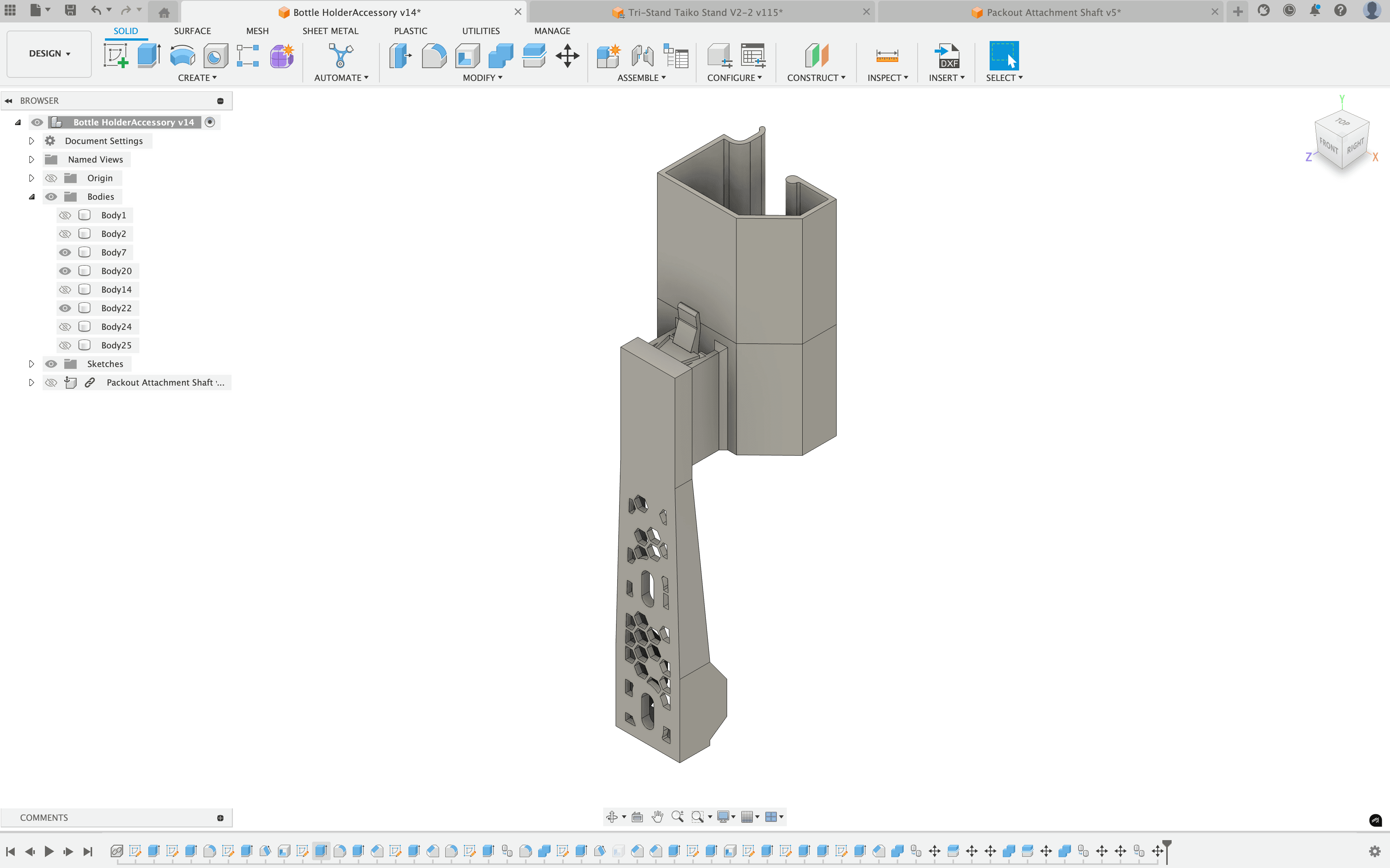Click the Construct plane icon
Image resolution: width=1390 pixels, height=868 pixels.
click(817, 56)
